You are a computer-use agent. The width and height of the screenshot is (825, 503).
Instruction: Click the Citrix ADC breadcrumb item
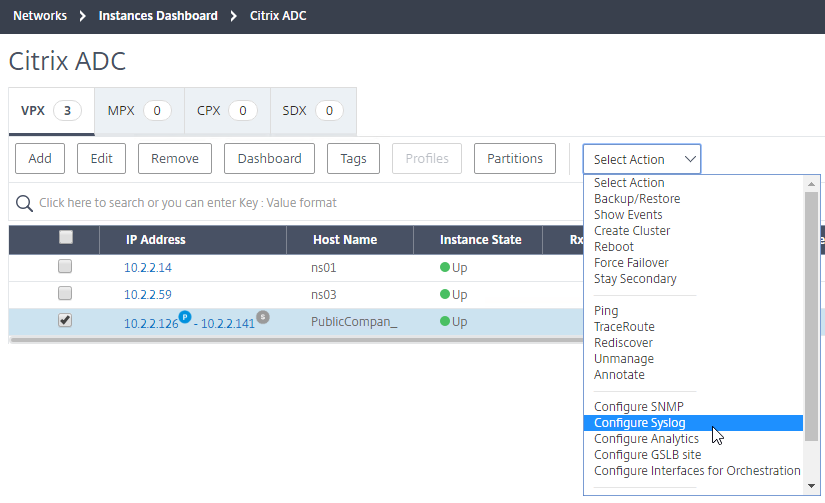[x=278, y=16]
